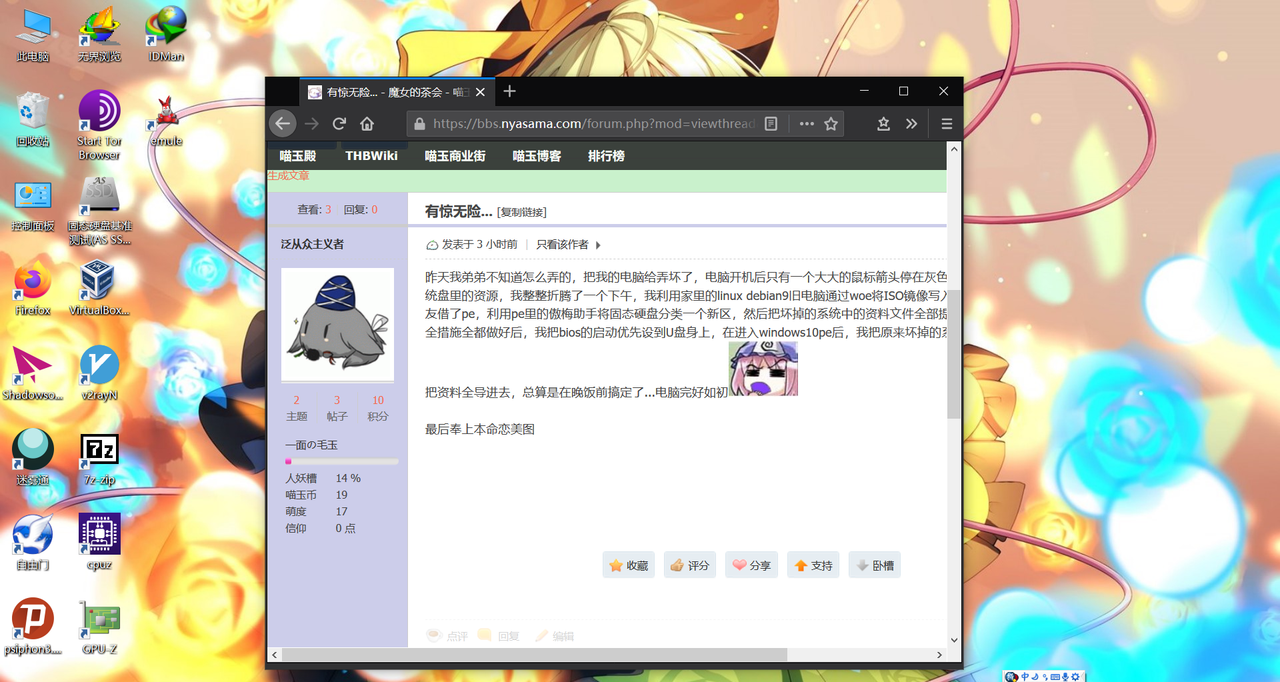
Task: Open 喵玉殿 in site navigation
Action: click(298, 156)
